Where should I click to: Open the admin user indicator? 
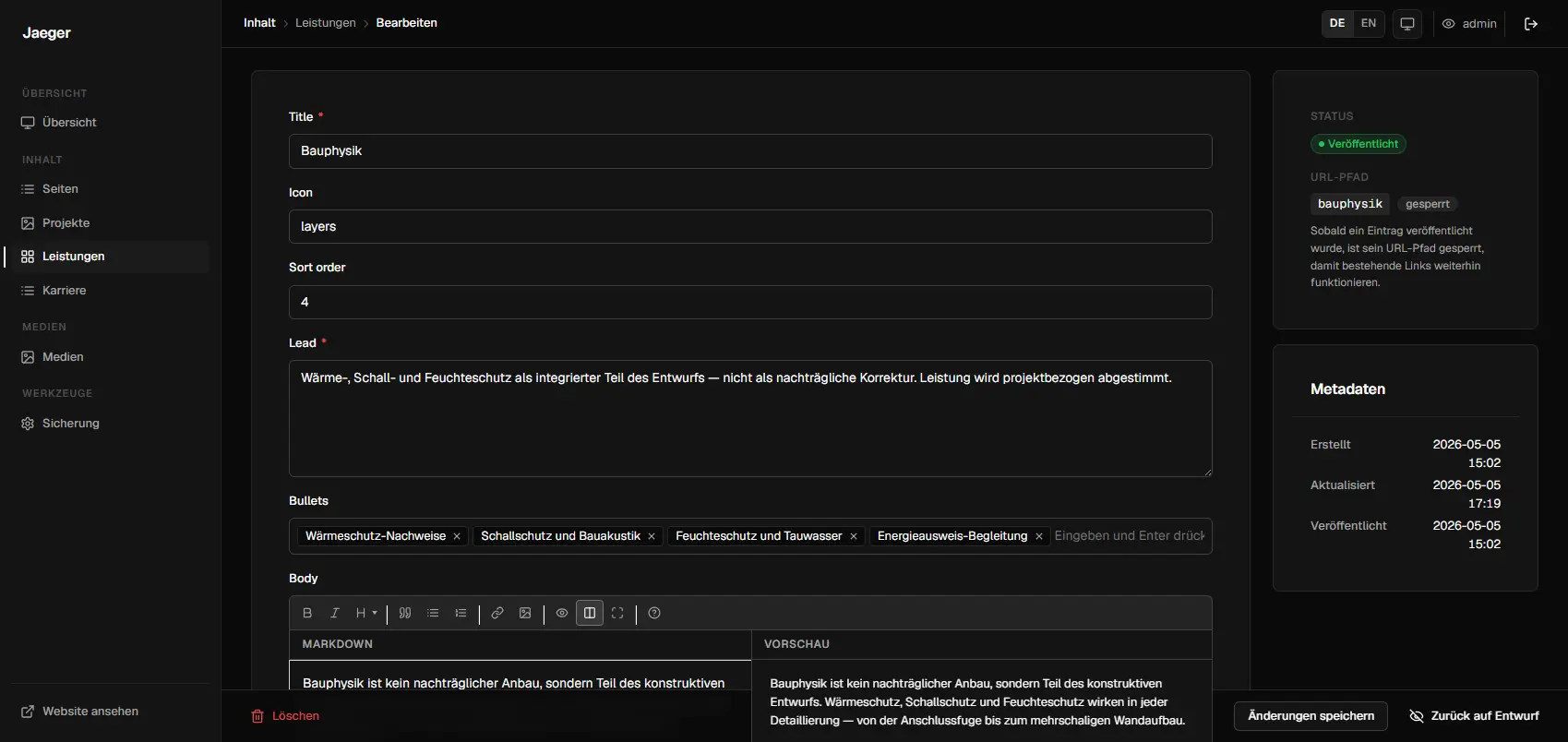[1469, 24]
